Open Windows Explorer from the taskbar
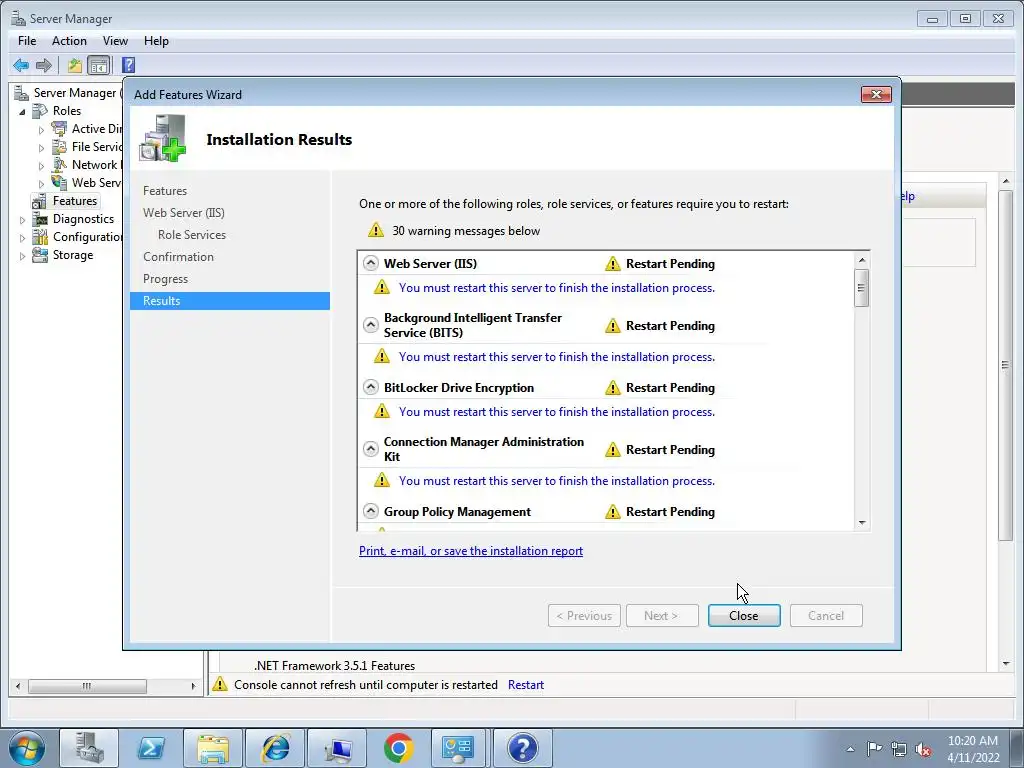Viewport: 1024px width, 768px height. tap(213, 748)
